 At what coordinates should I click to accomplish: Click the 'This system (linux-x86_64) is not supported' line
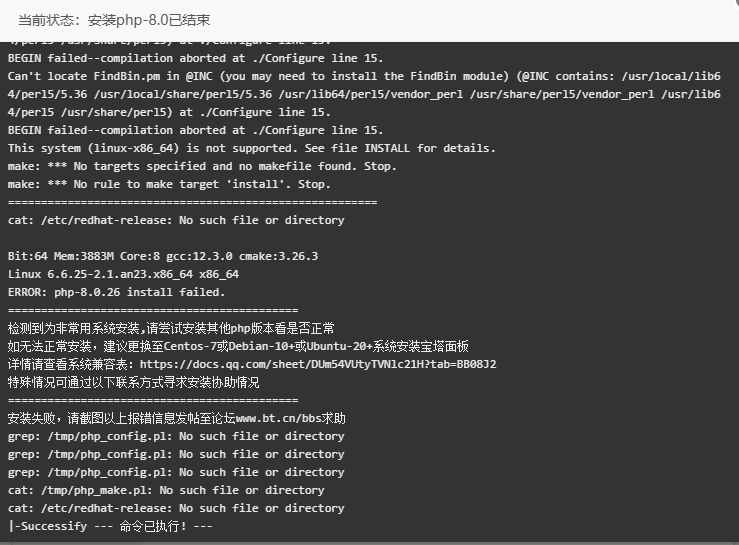[x=252, y=149]
